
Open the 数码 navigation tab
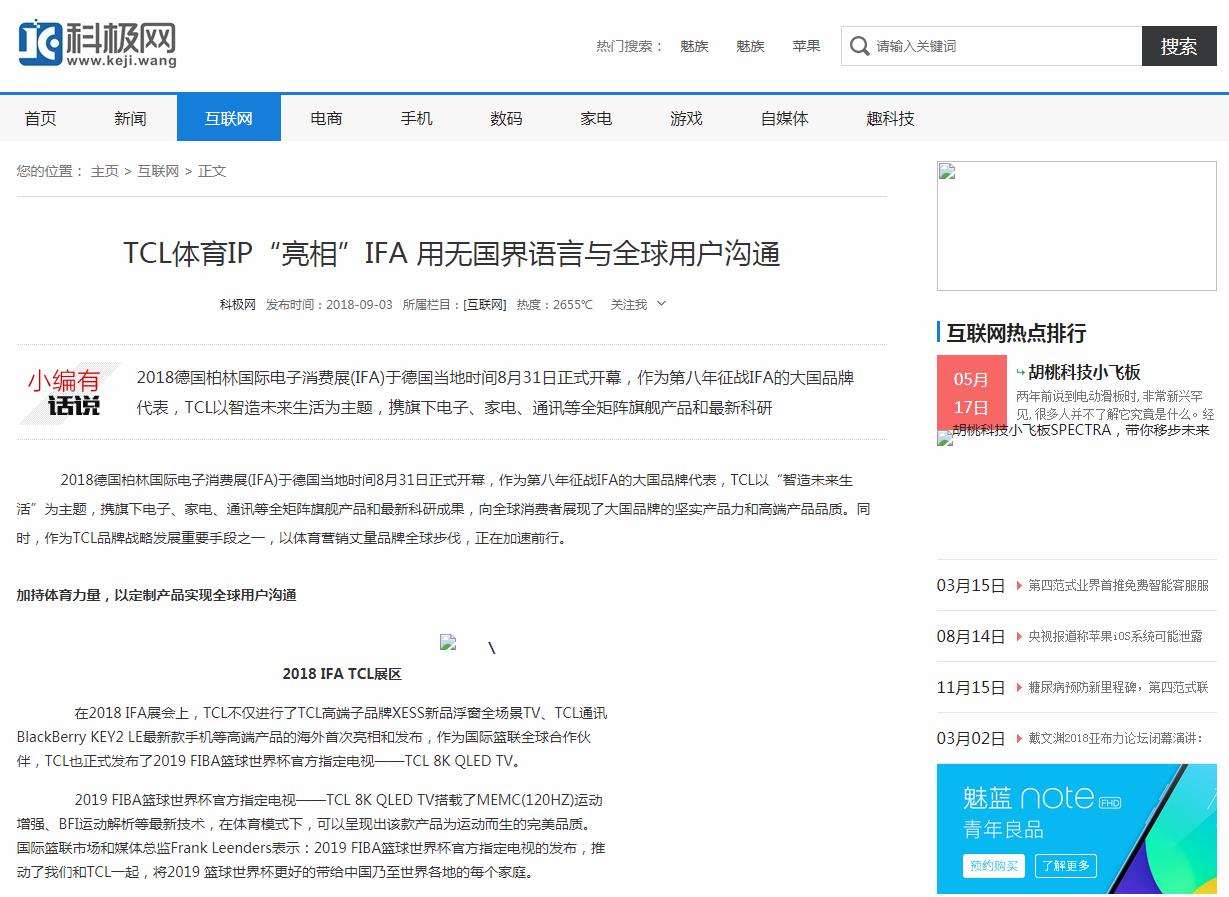(507, 118)
